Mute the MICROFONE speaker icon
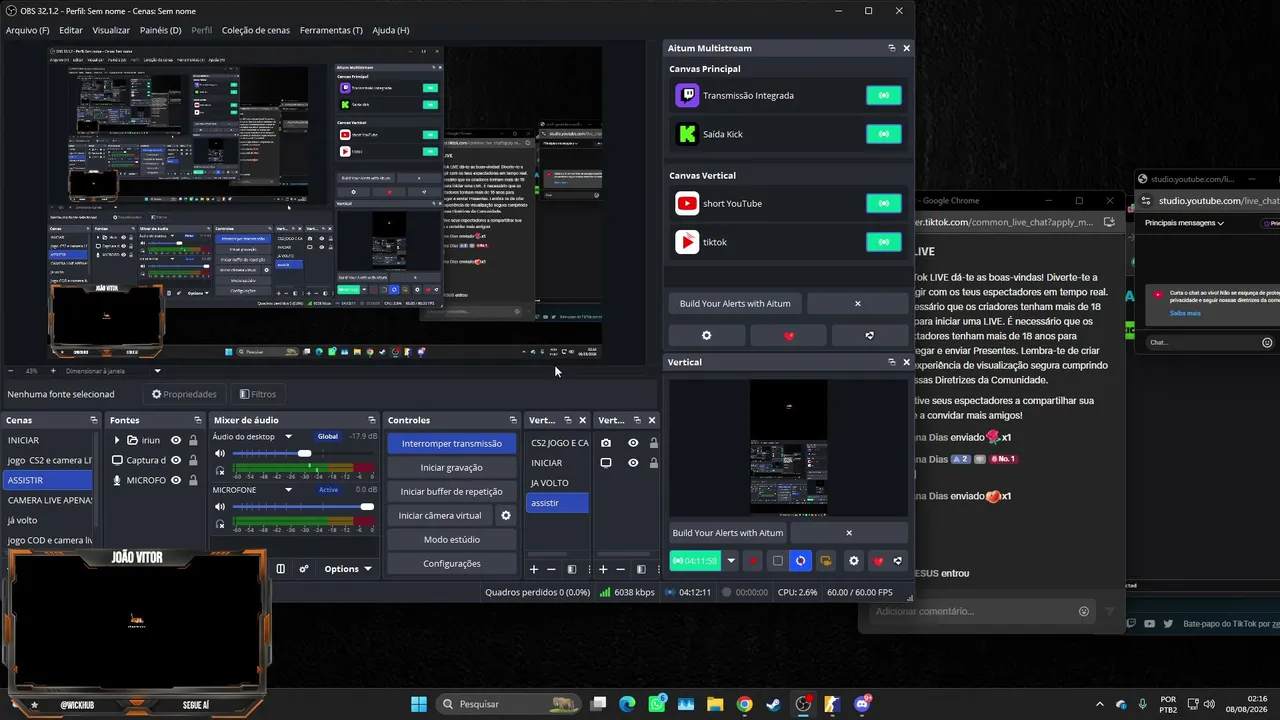This screenshot has width=1280, height=720. point(220,507)
